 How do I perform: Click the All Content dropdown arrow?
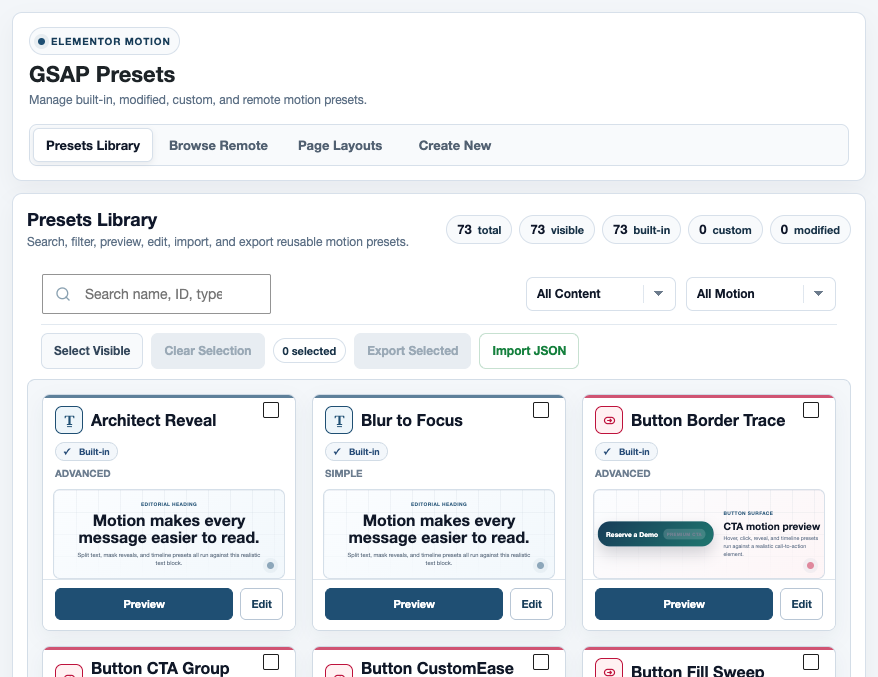658,293
